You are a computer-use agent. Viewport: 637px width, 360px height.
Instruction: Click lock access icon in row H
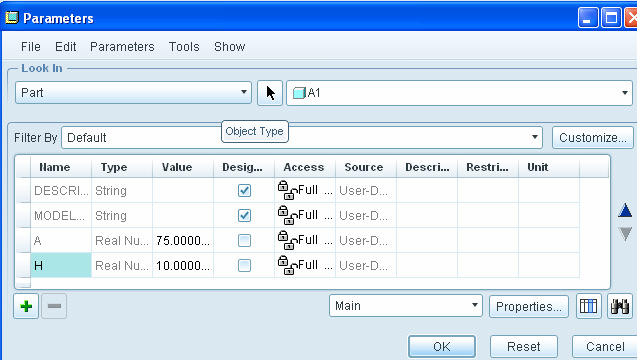286,265
